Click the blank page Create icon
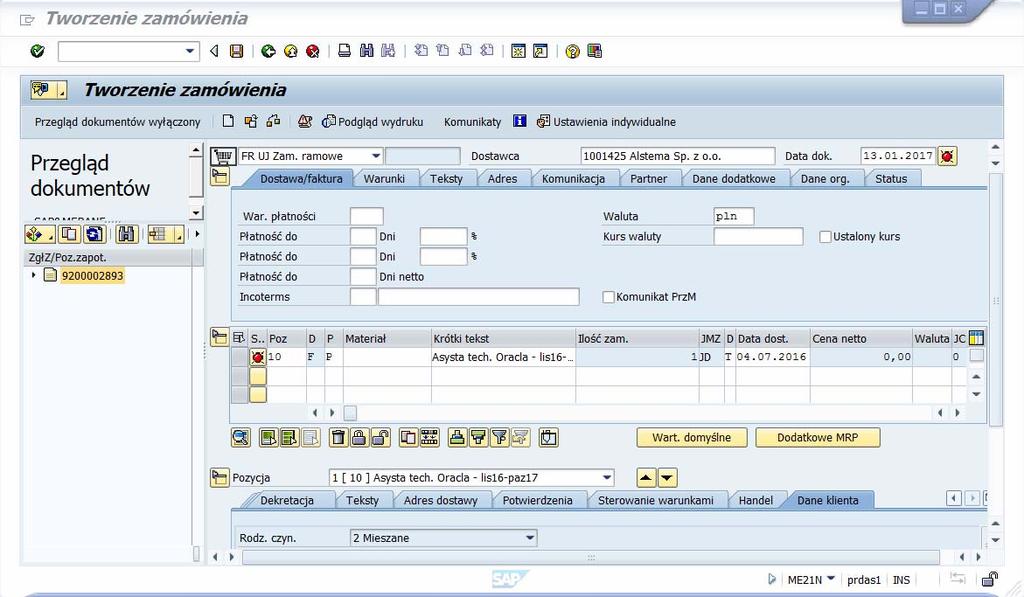 point(228,121)
